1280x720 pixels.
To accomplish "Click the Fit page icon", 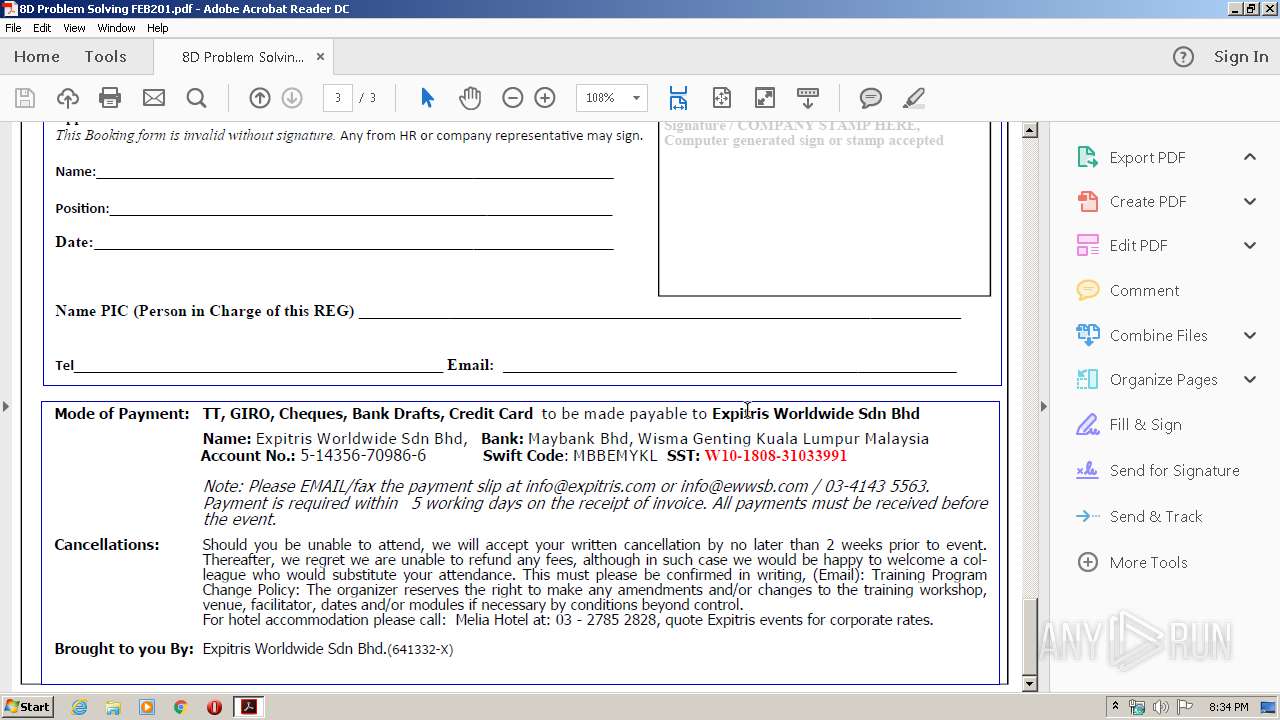I will pyautogui.click(x=722, y=97).
